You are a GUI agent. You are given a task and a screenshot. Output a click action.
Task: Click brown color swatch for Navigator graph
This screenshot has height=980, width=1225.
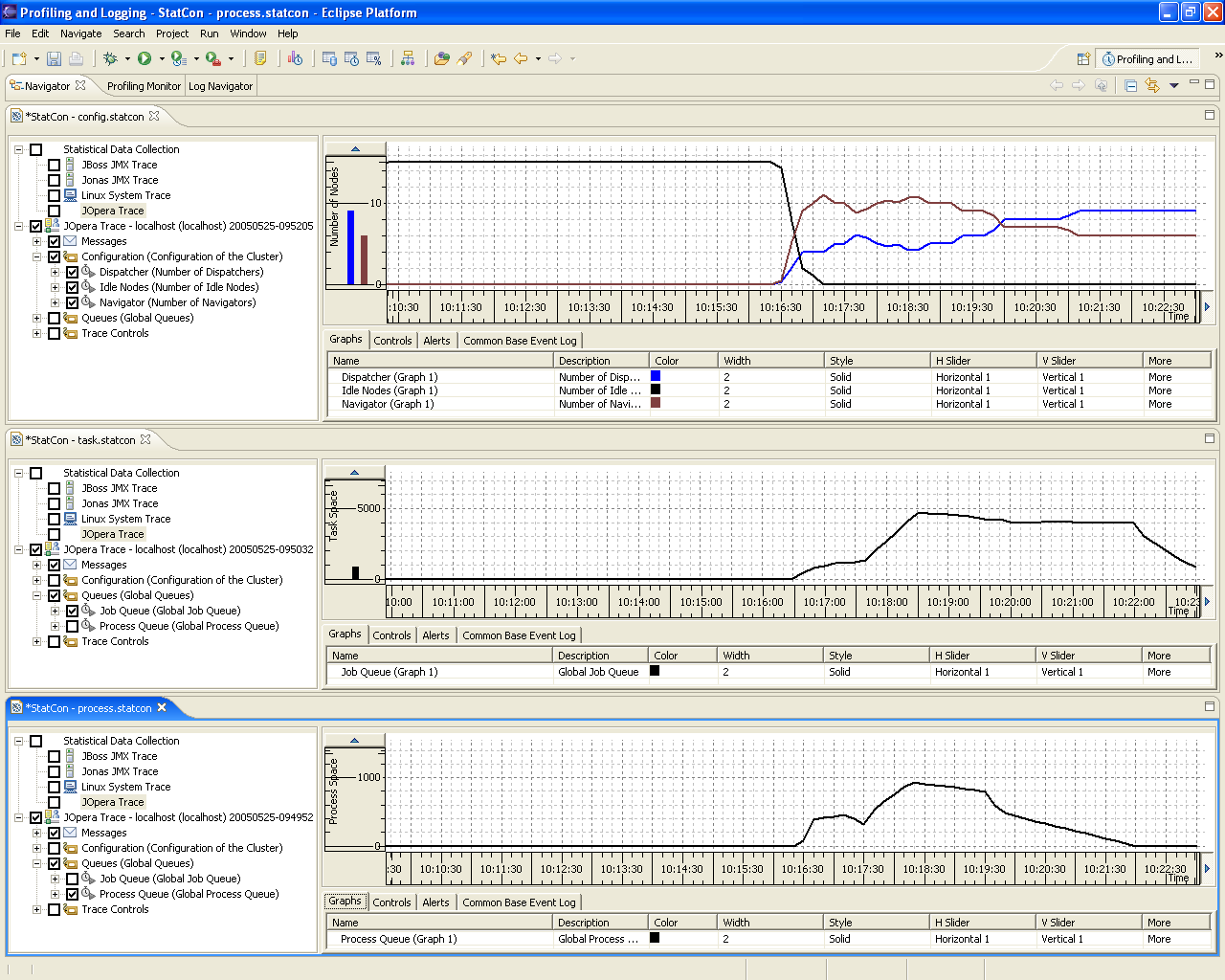click(656, 403)
